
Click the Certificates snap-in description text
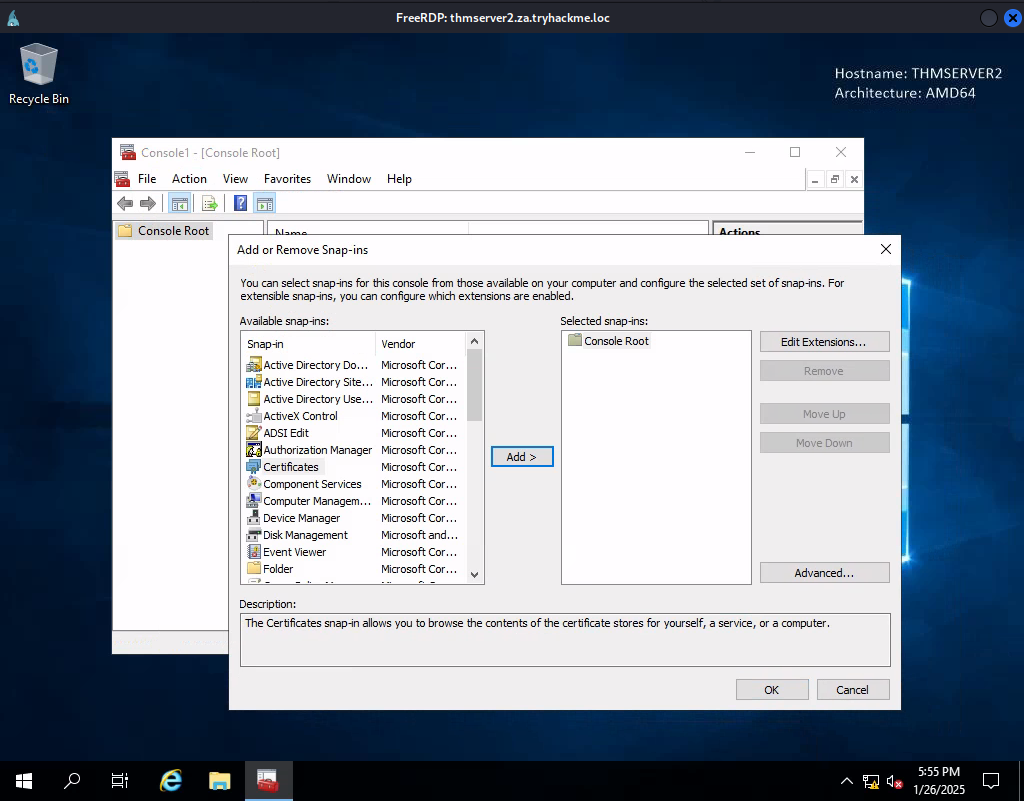coord(537,623)
